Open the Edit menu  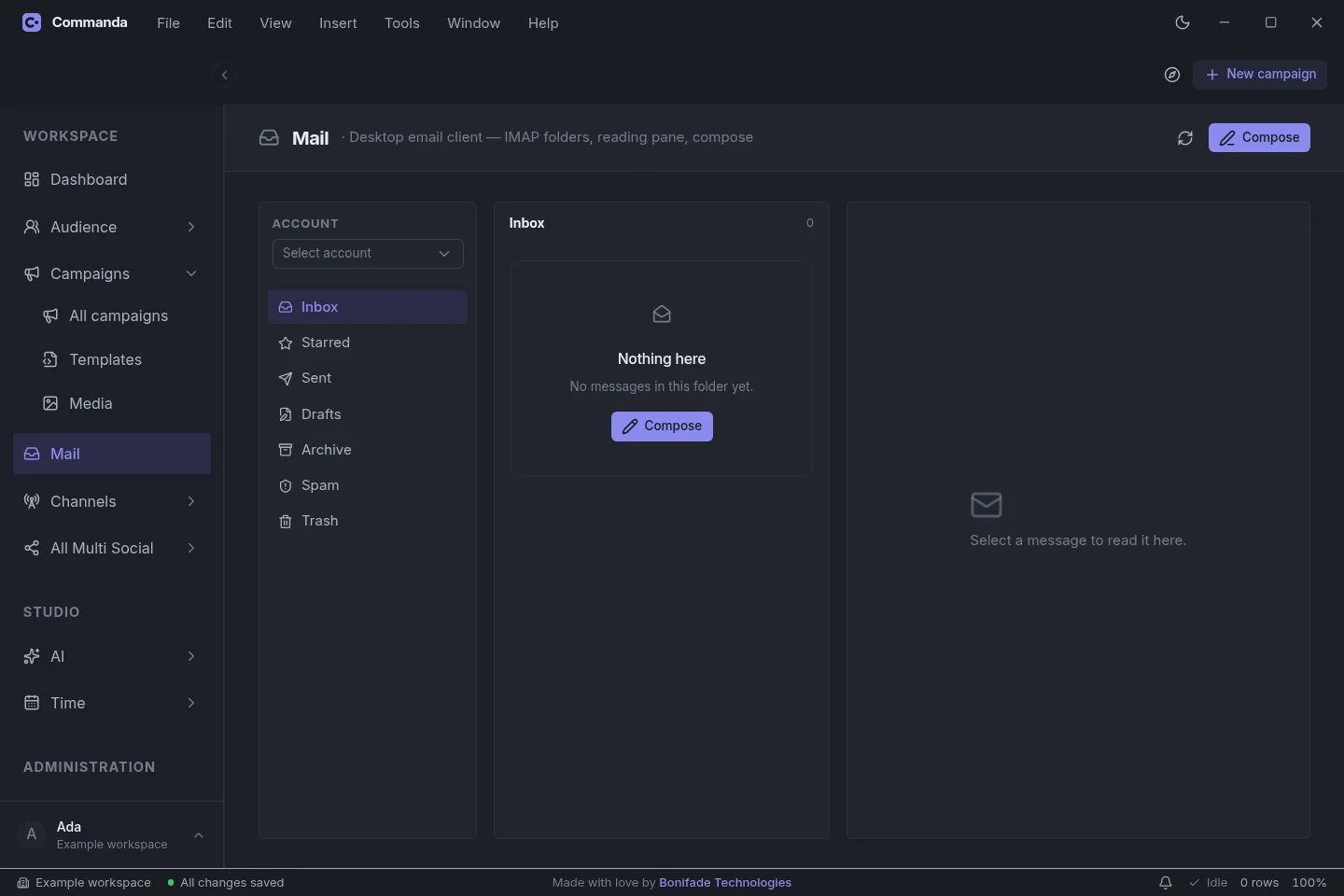(220, 23)
